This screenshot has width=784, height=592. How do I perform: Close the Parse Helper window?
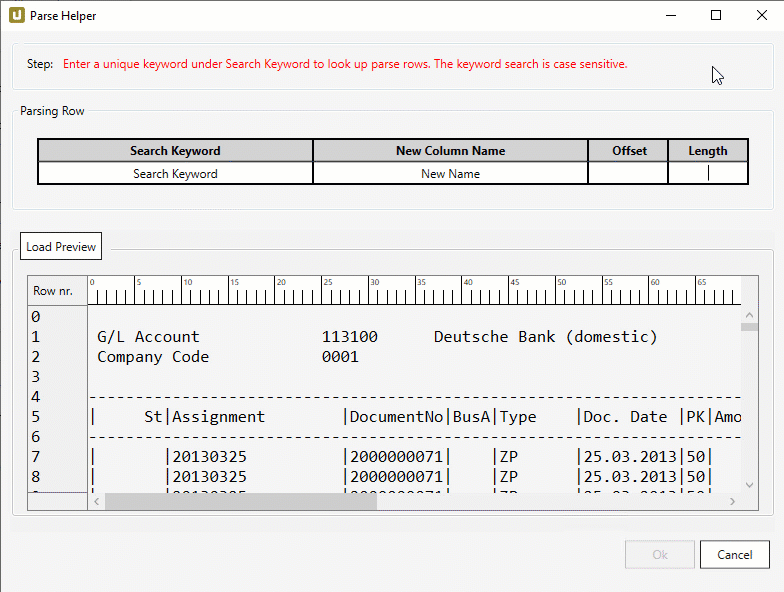coord(762,16)
